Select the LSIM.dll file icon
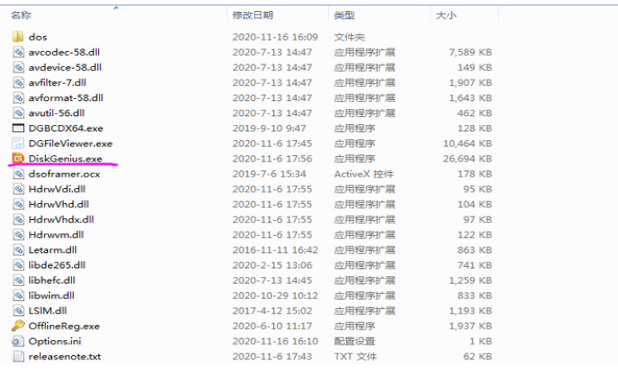This screenshot has width=618, height=385. coord(18,311)
